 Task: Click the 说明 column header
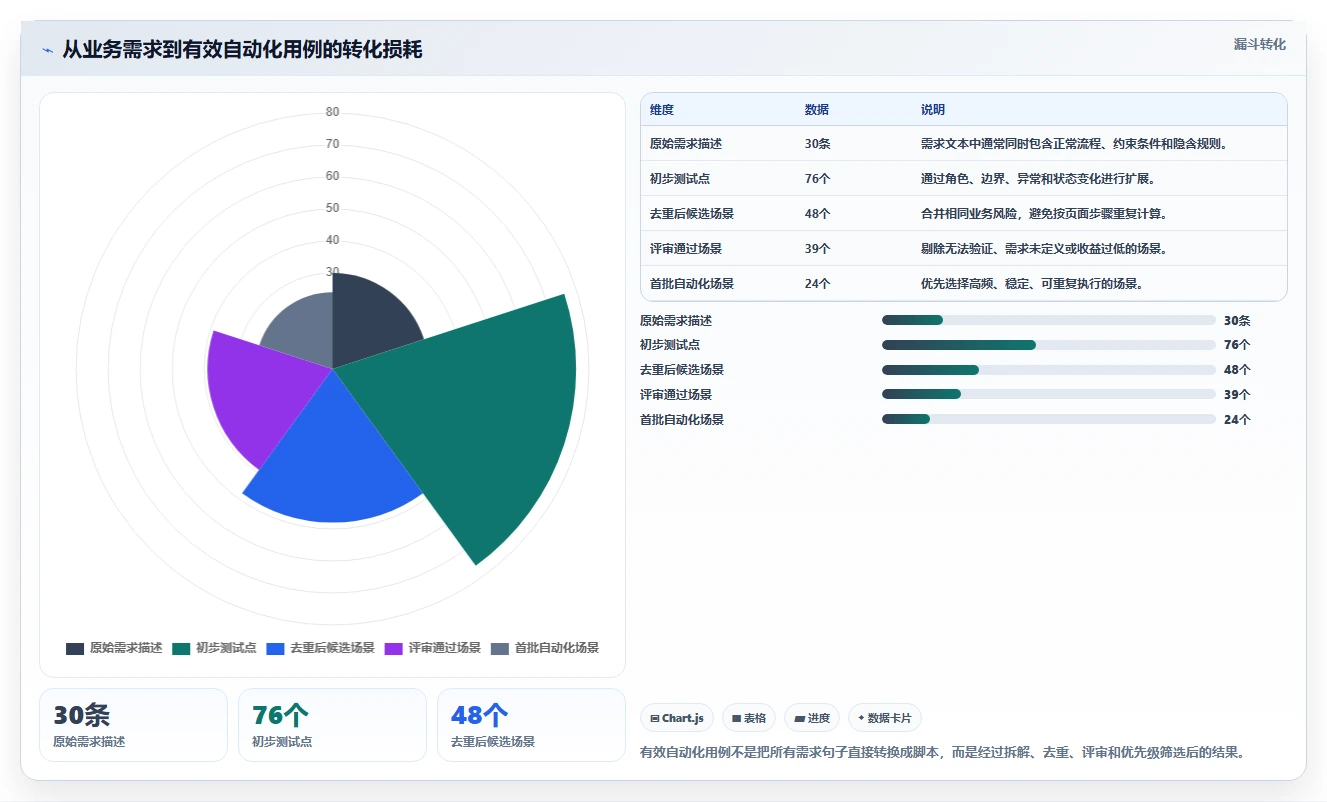[933, 110]
